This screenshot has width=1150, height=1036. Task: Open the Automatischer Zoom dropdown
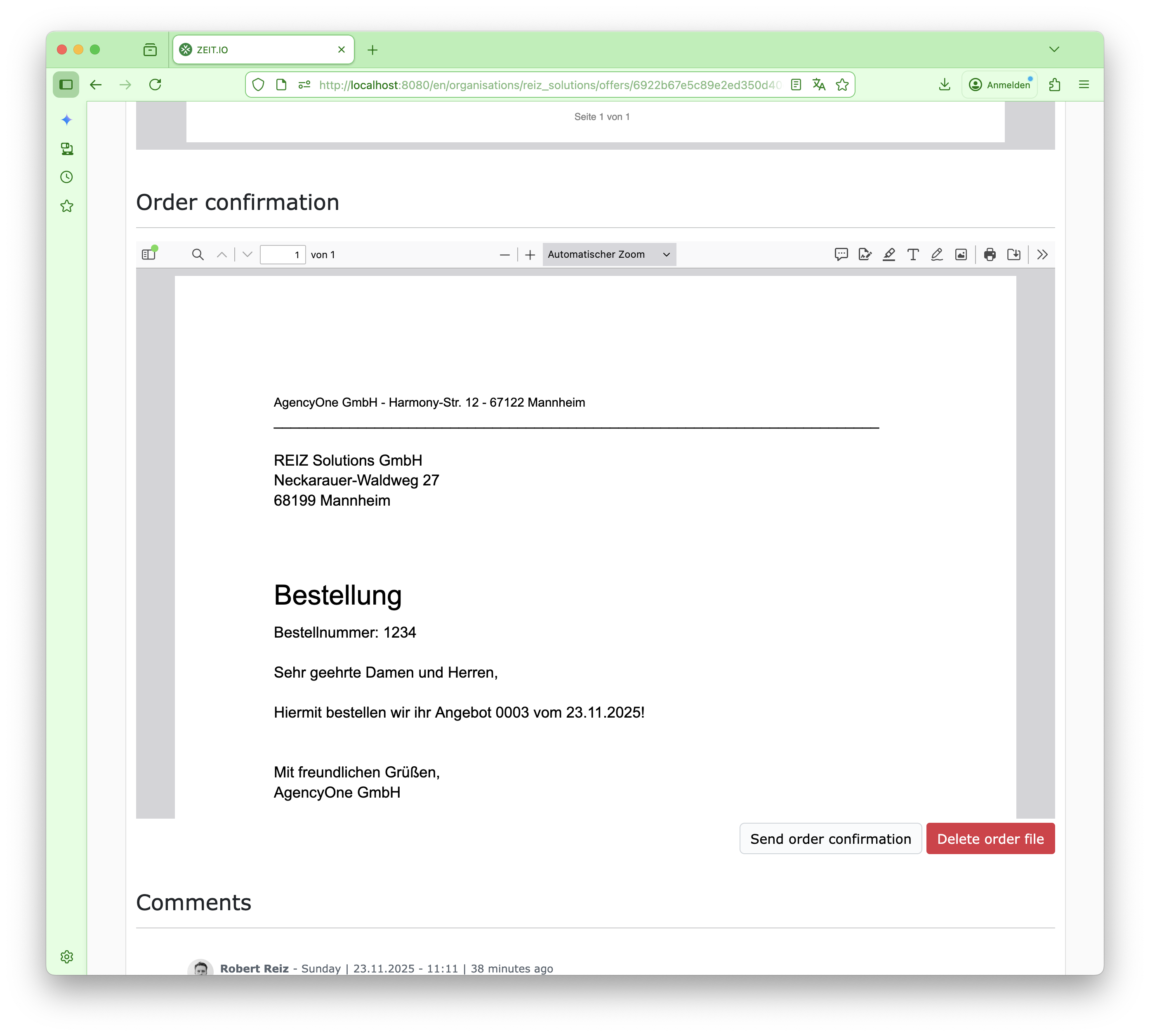point(608,254)
